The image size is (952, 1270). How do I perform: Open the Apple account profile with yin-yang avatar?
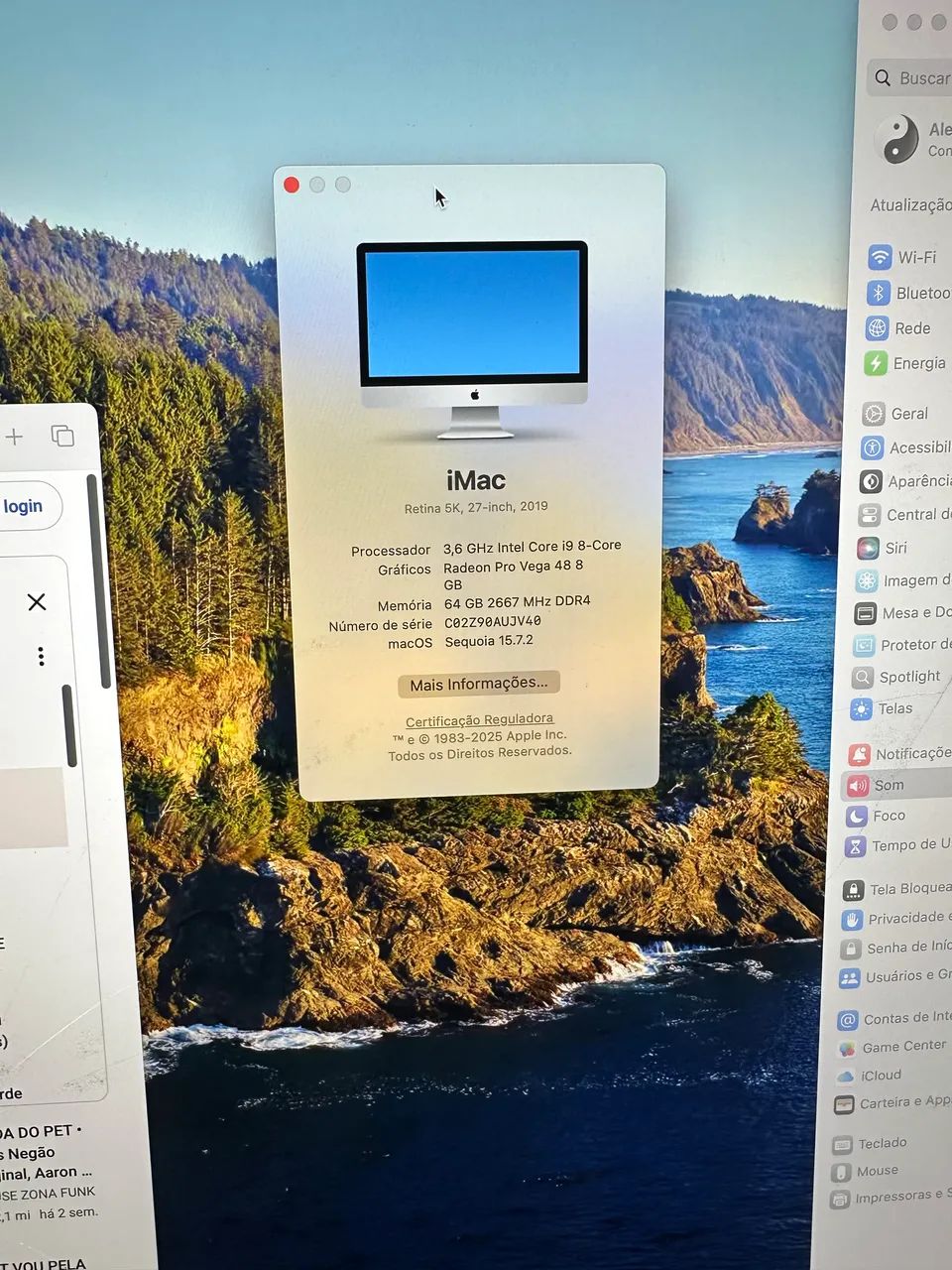point(914,139)
